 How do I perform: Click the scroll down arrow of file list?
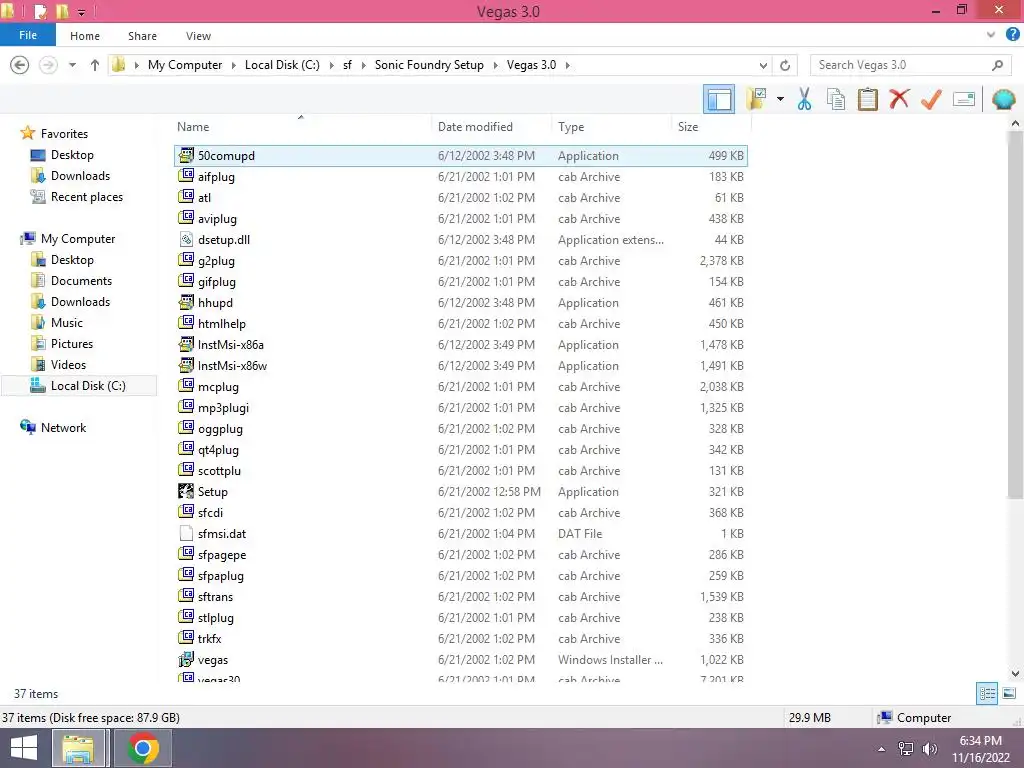pos(1015,673)
